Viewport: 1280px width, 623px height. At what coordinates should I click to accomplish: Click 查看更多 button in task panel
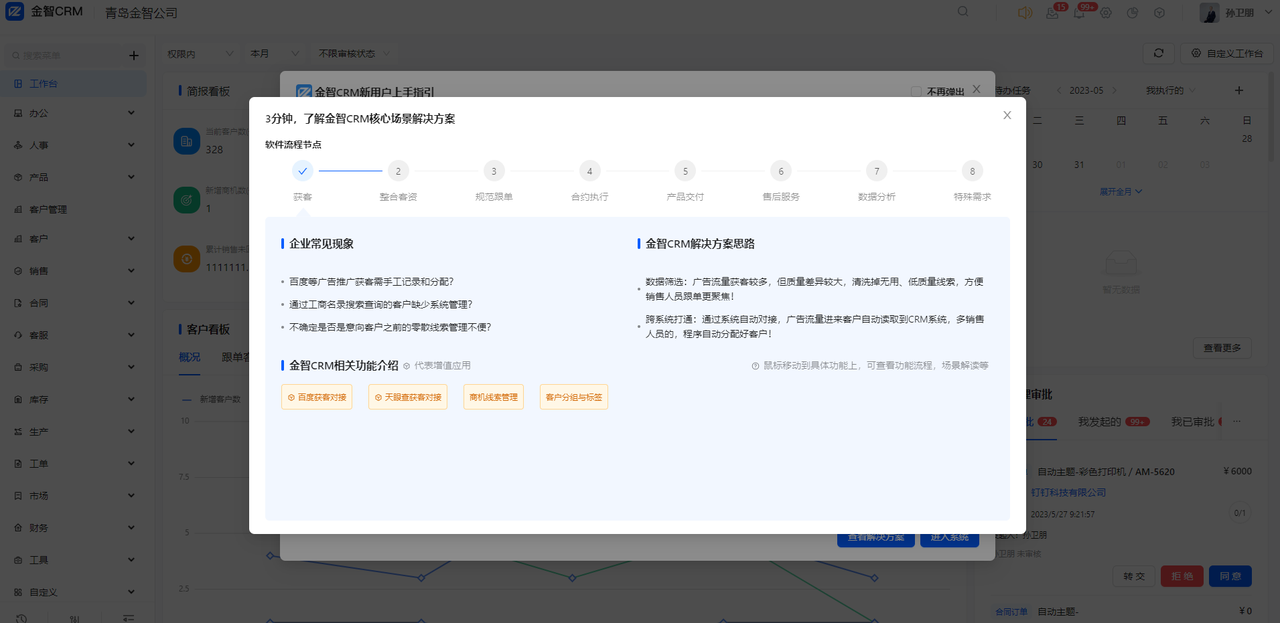[1222, 348]
